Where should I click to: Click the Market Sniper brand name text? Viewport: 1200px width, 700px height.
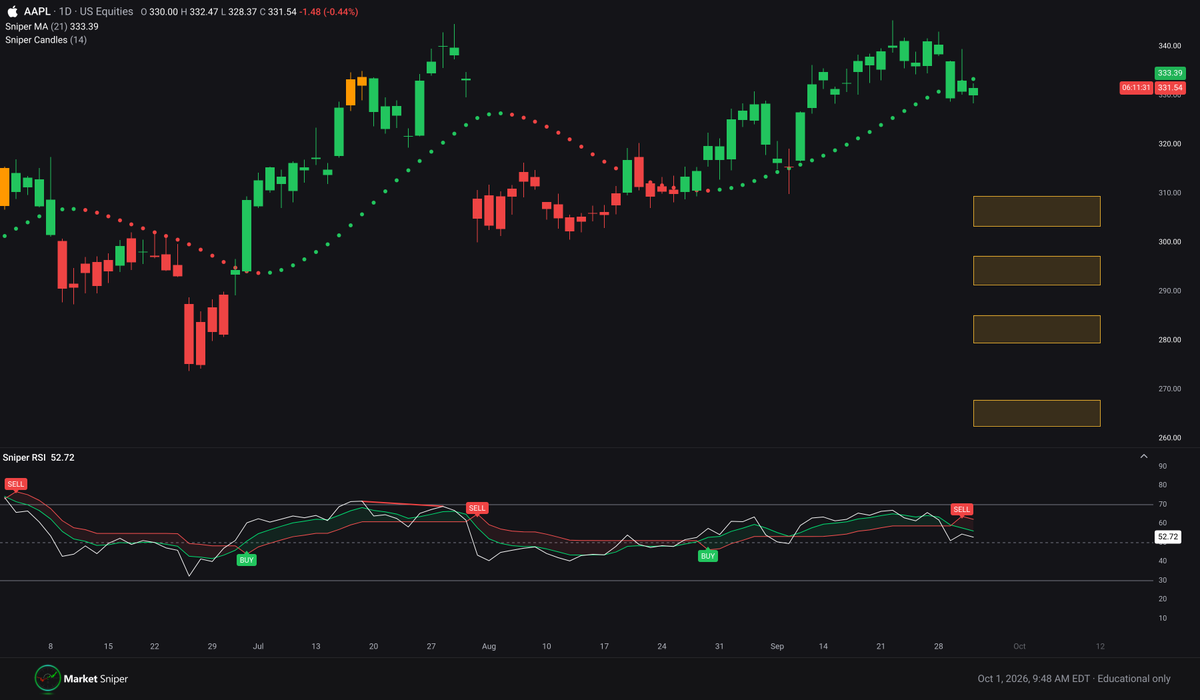pyautogui.click(x=98, y=679)
